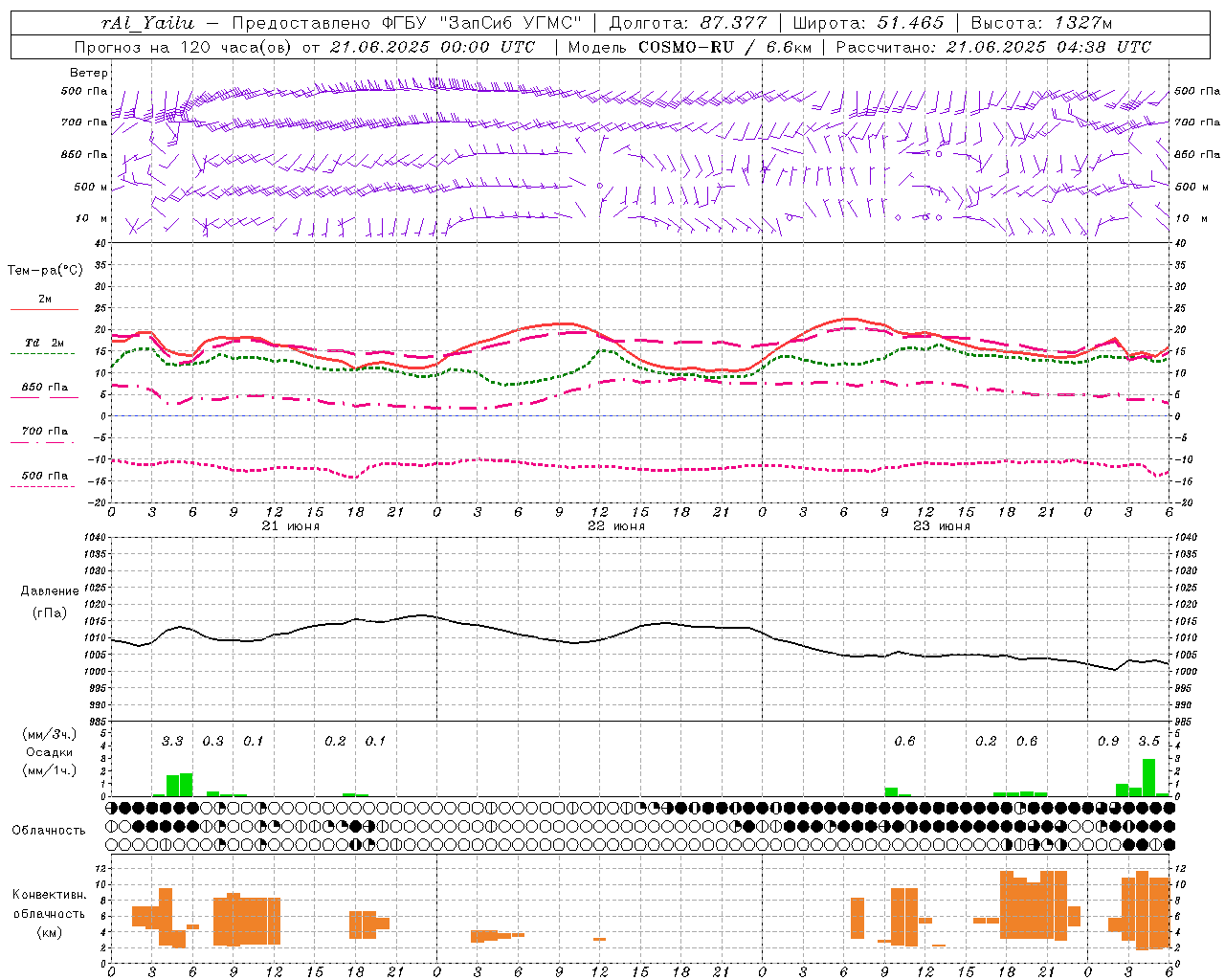The width and height of the screenshot is (1225, 980).
Task: Select the provider text ФГБУ "ЗапСиб УГМС"
Action: [480, 23]
